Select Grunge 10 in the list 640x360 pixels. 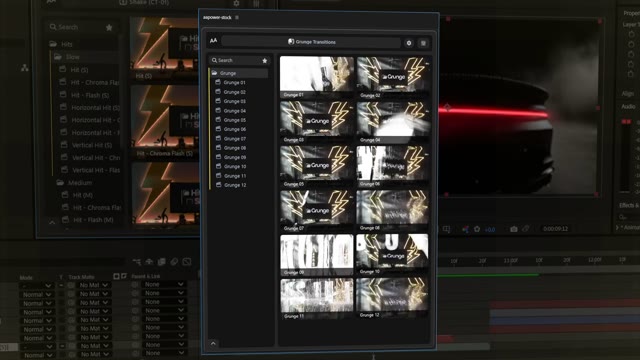point(231,167)
